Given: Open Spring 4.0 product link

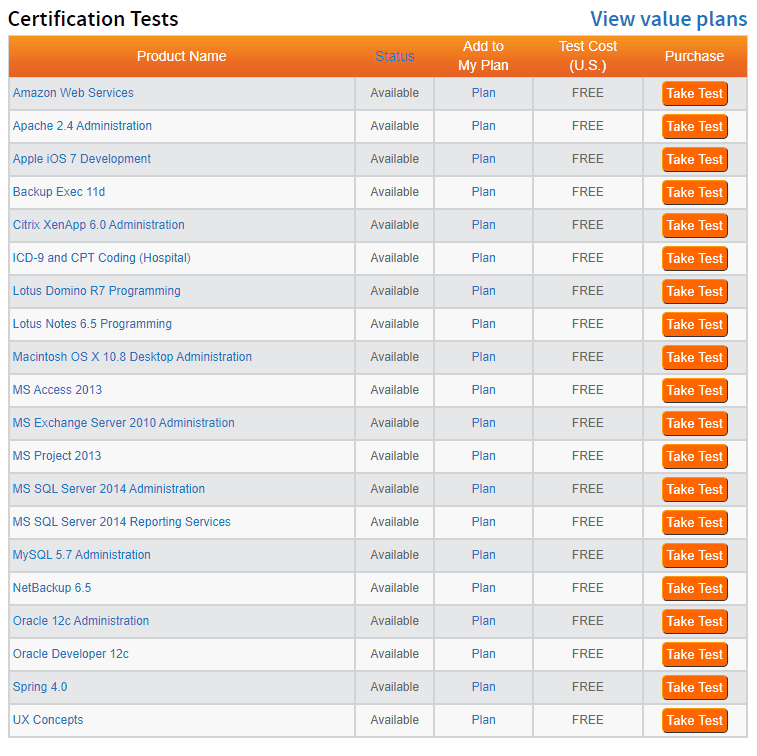Looking at the screenshot, I should [40, 686].
